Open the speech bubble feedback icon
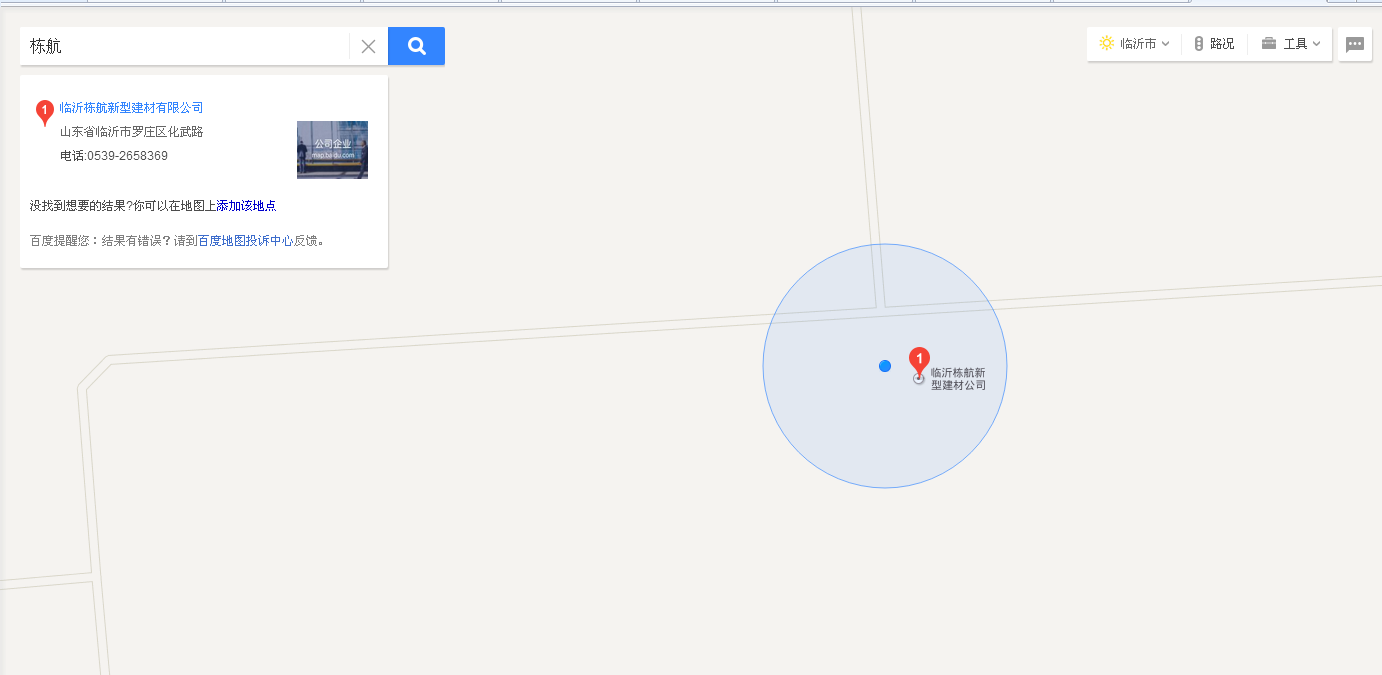The image size is (1382, 675). 1355,44
